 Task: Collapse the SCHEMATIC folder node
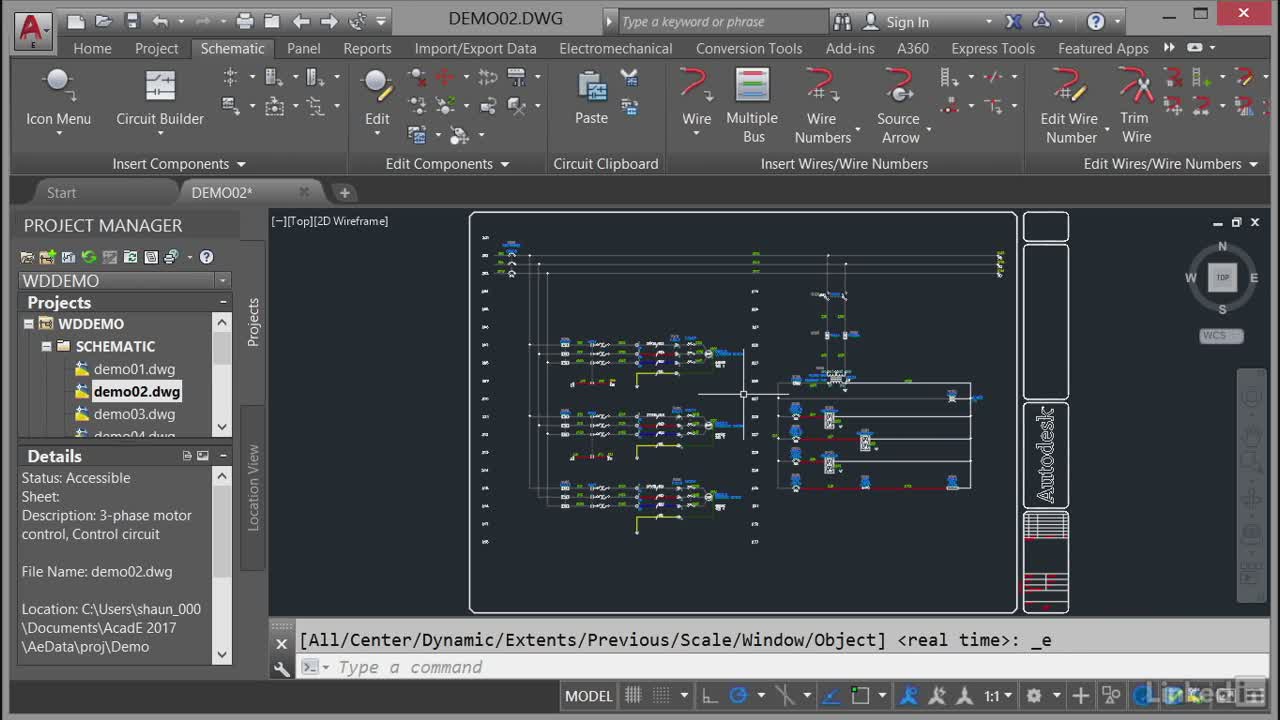point(47,346)
